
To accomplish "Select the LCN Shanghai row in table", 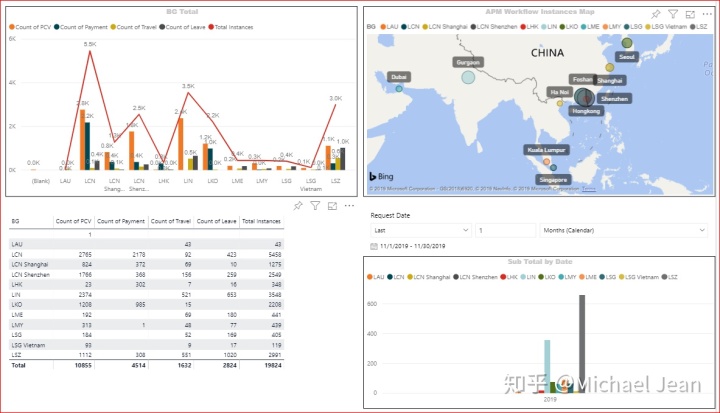I will (146, 264).
